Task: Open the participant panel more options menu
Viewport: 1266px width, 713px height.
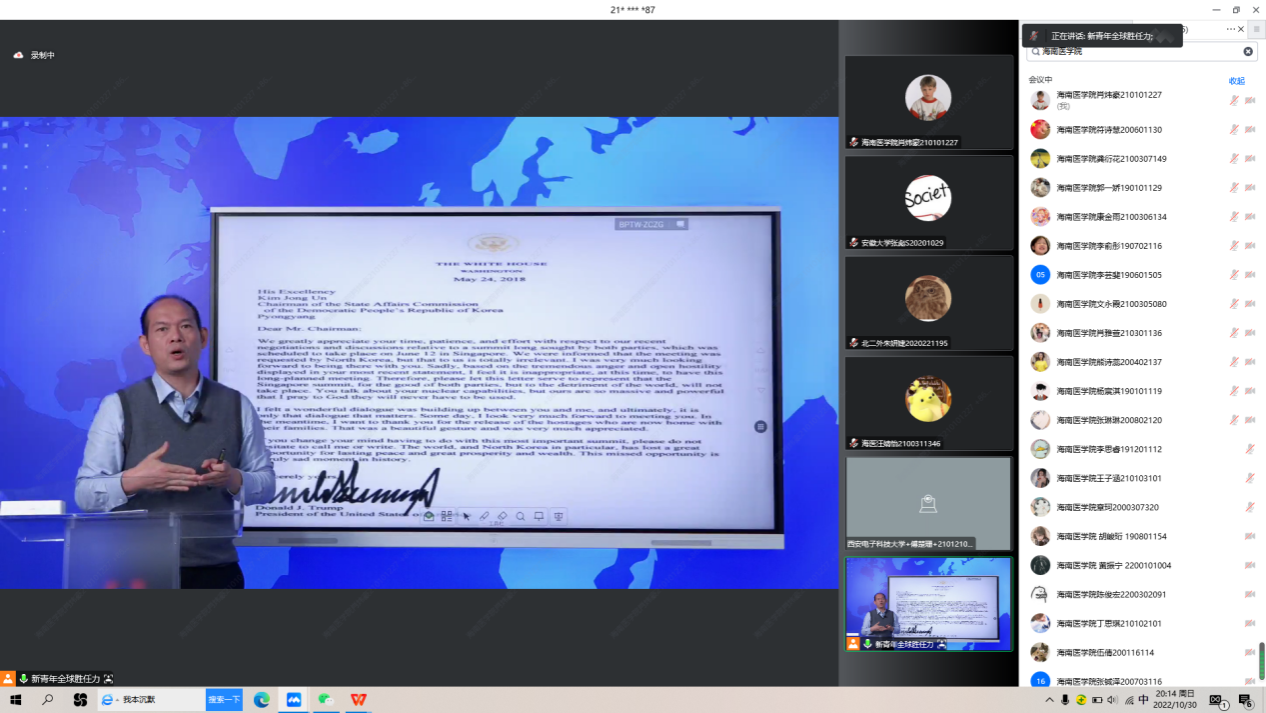Action: point(1230,29)
